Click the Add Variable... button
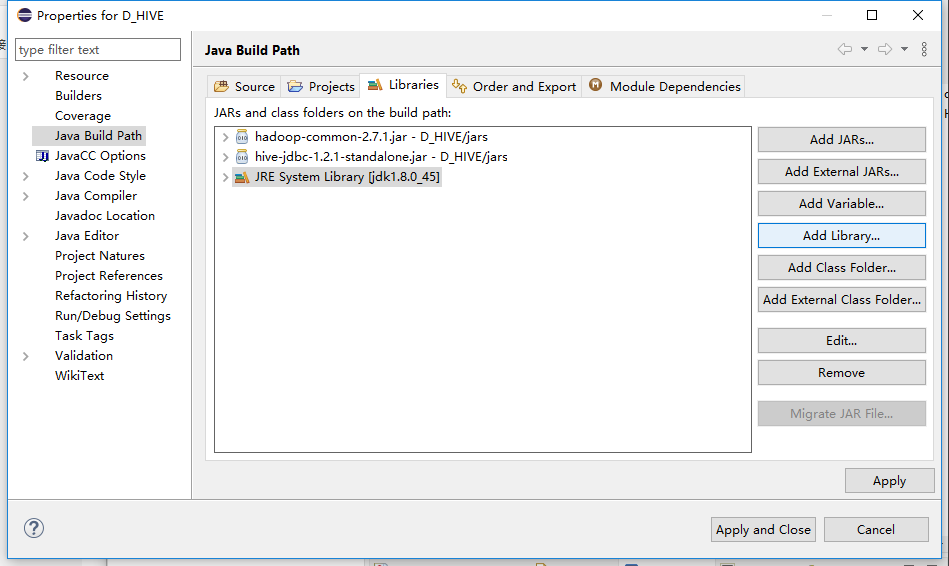949x566 pixels. click(841, 203)
